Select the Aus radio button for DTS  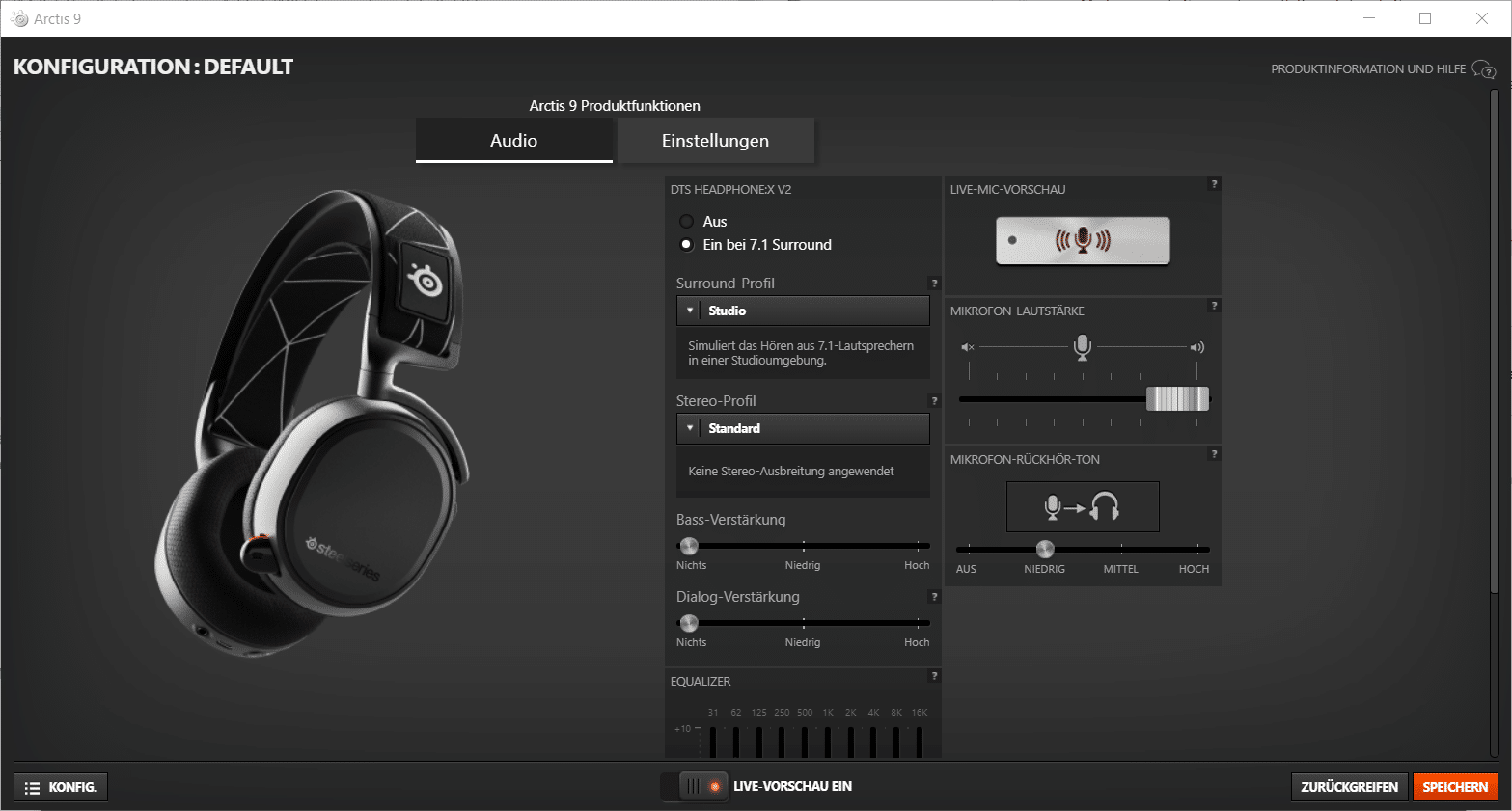point(687,222)
